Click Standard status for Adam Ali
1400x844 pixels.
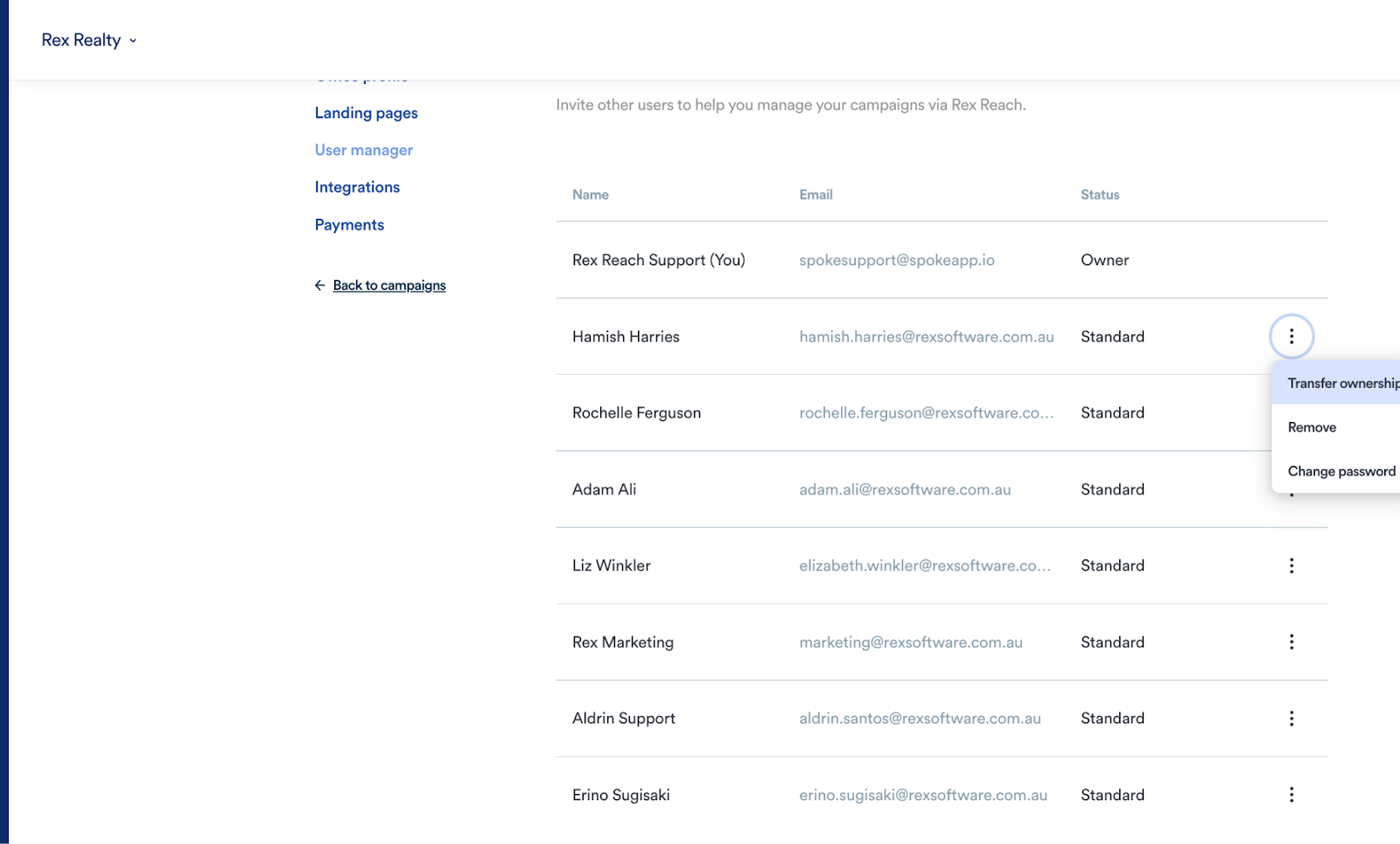1112,489
